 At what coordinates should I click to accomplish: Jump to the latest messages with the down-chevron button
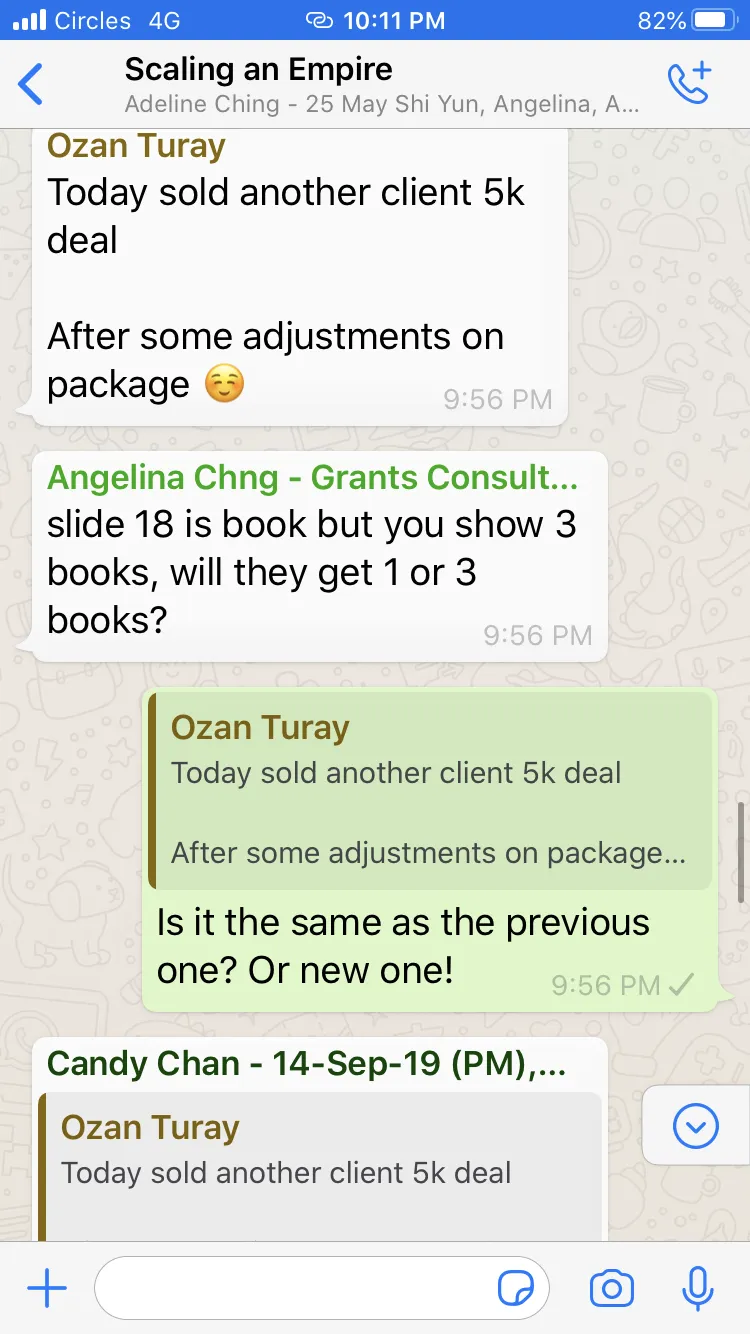pos(696,1127)
